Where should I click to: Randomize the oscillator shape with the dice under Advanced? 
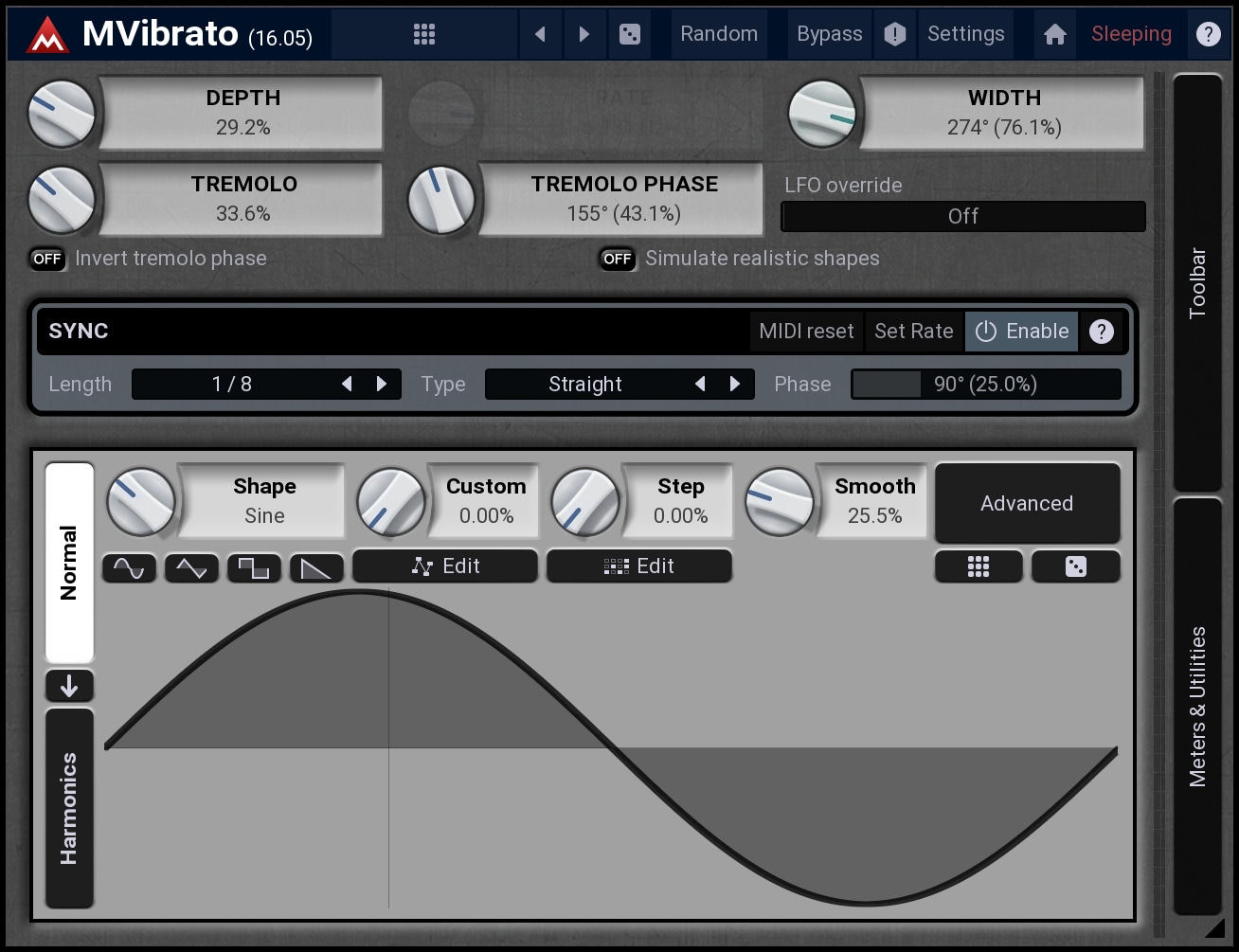[1076, 566]
